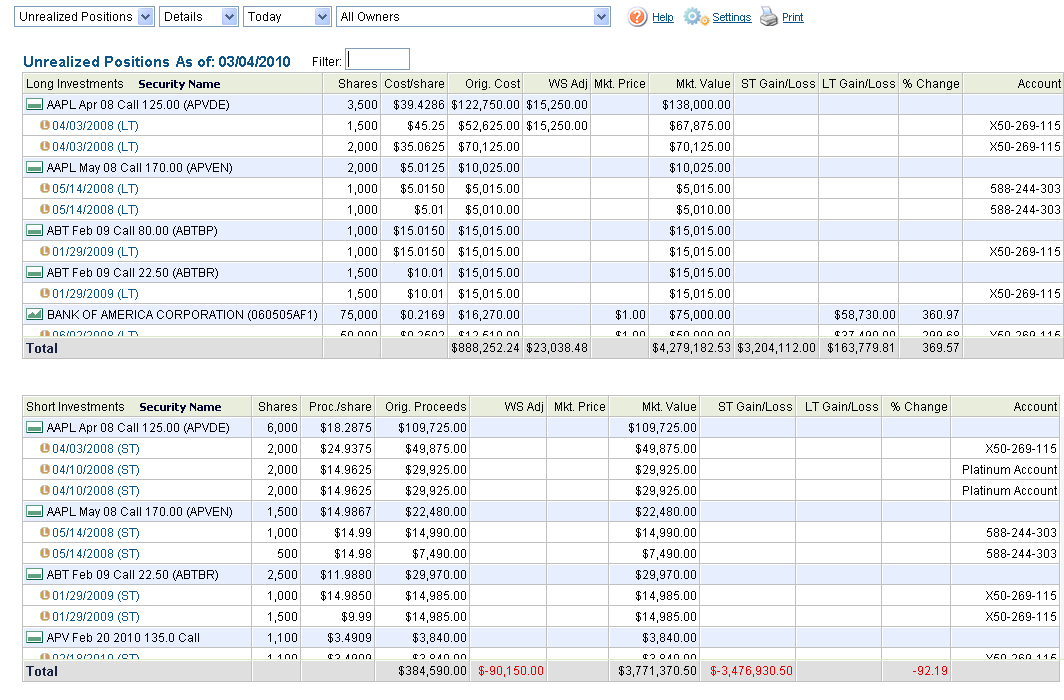Click clock icon beside 05/14/2008 (LT) at $5.01
Screen dimensions: 1064x700
(45, 210)
